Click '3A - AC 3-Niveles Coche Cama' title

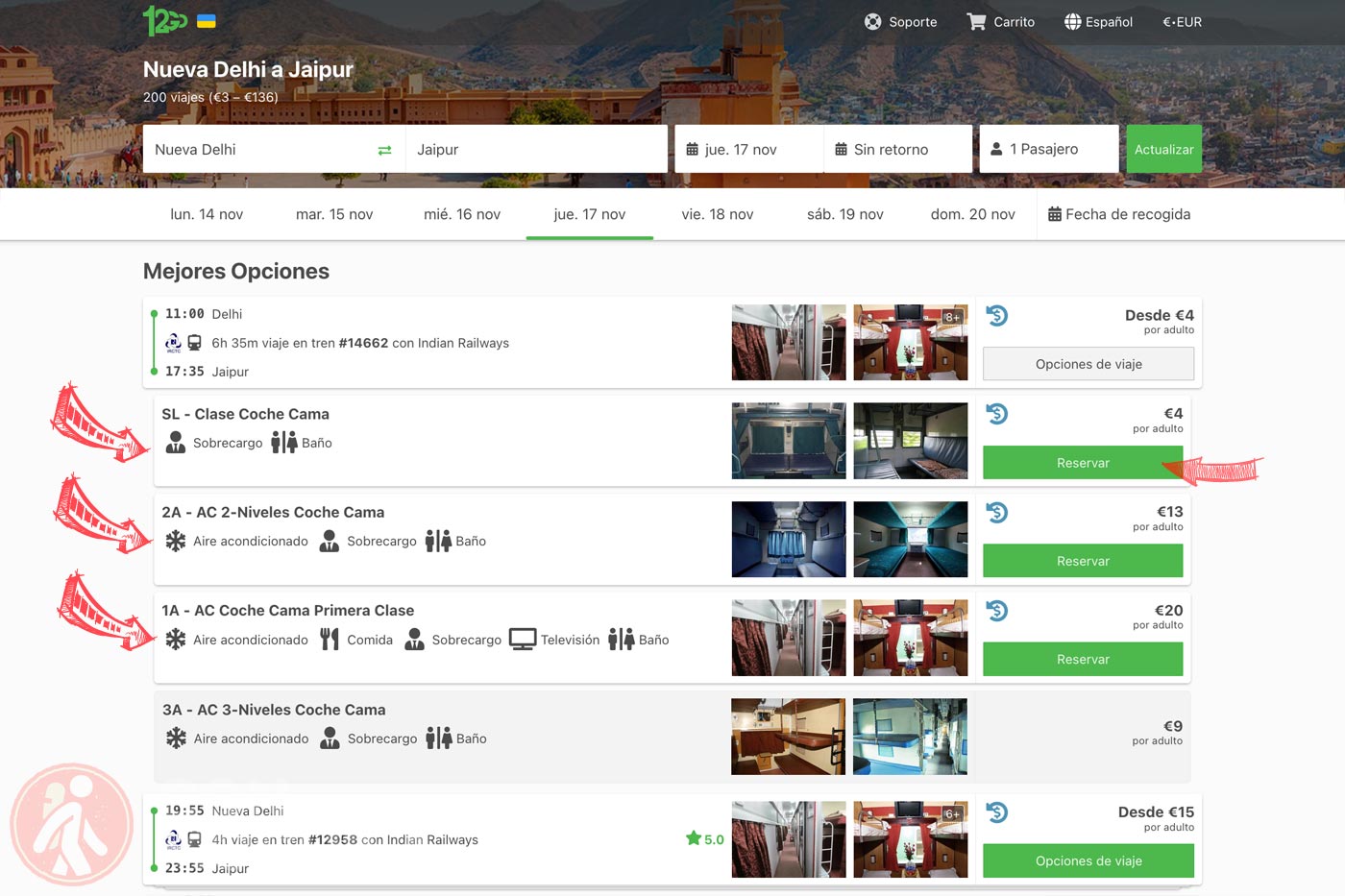274,710
